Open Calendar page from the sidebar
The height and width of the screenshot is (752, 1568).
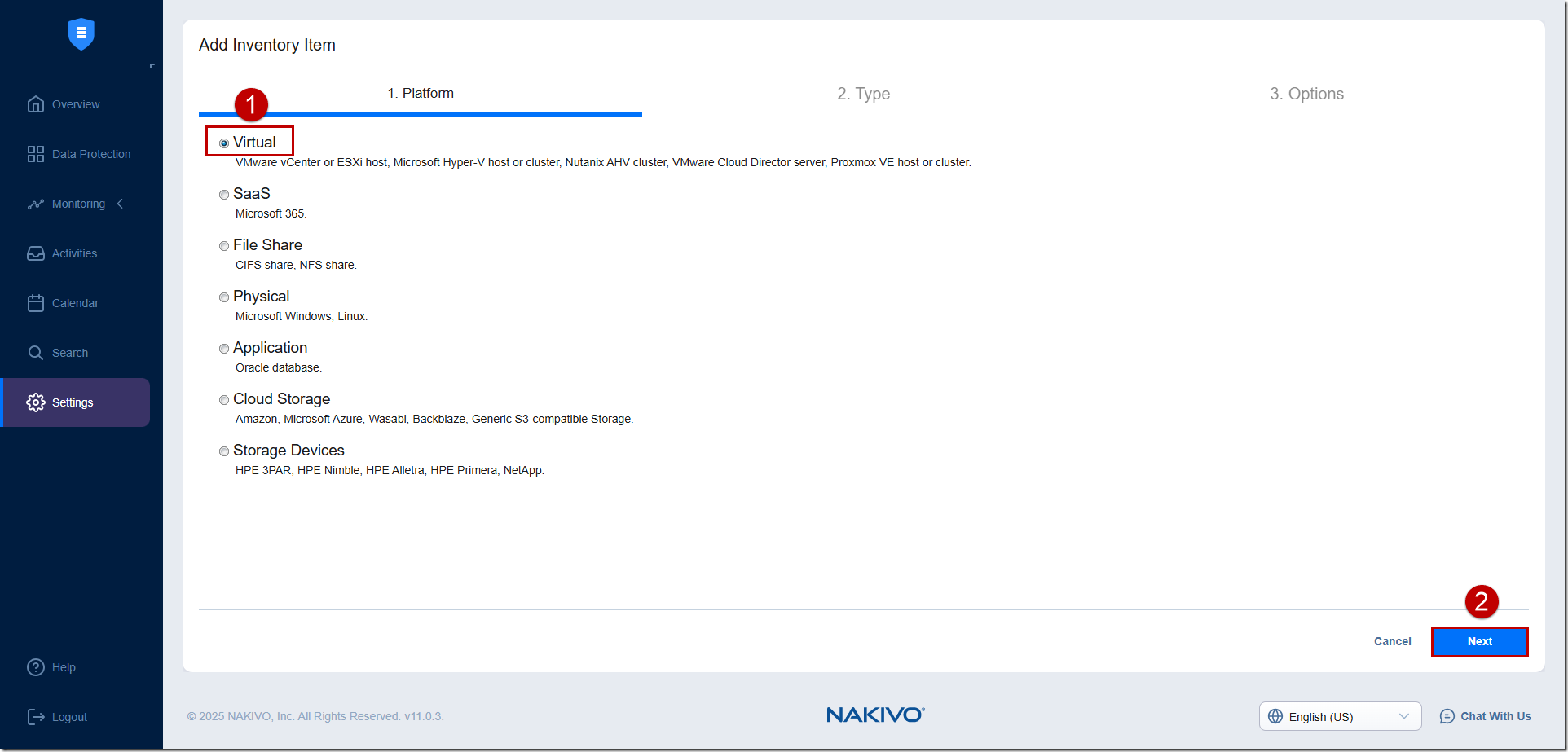pyautogui.click(x=76, y=303)
